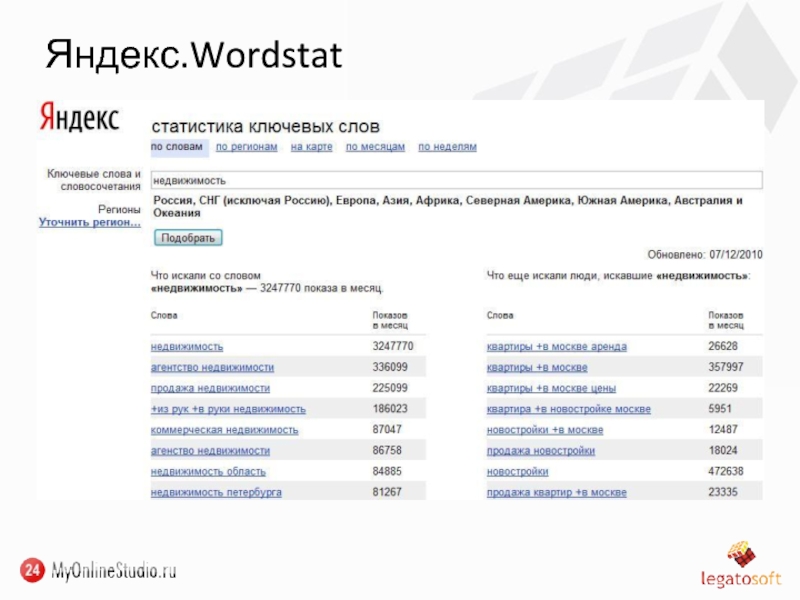Click the 'Обновлено: 07/12/2010' date text
Image resolution: width=800 pixels, height=600 pixels.
pos(705,255)
